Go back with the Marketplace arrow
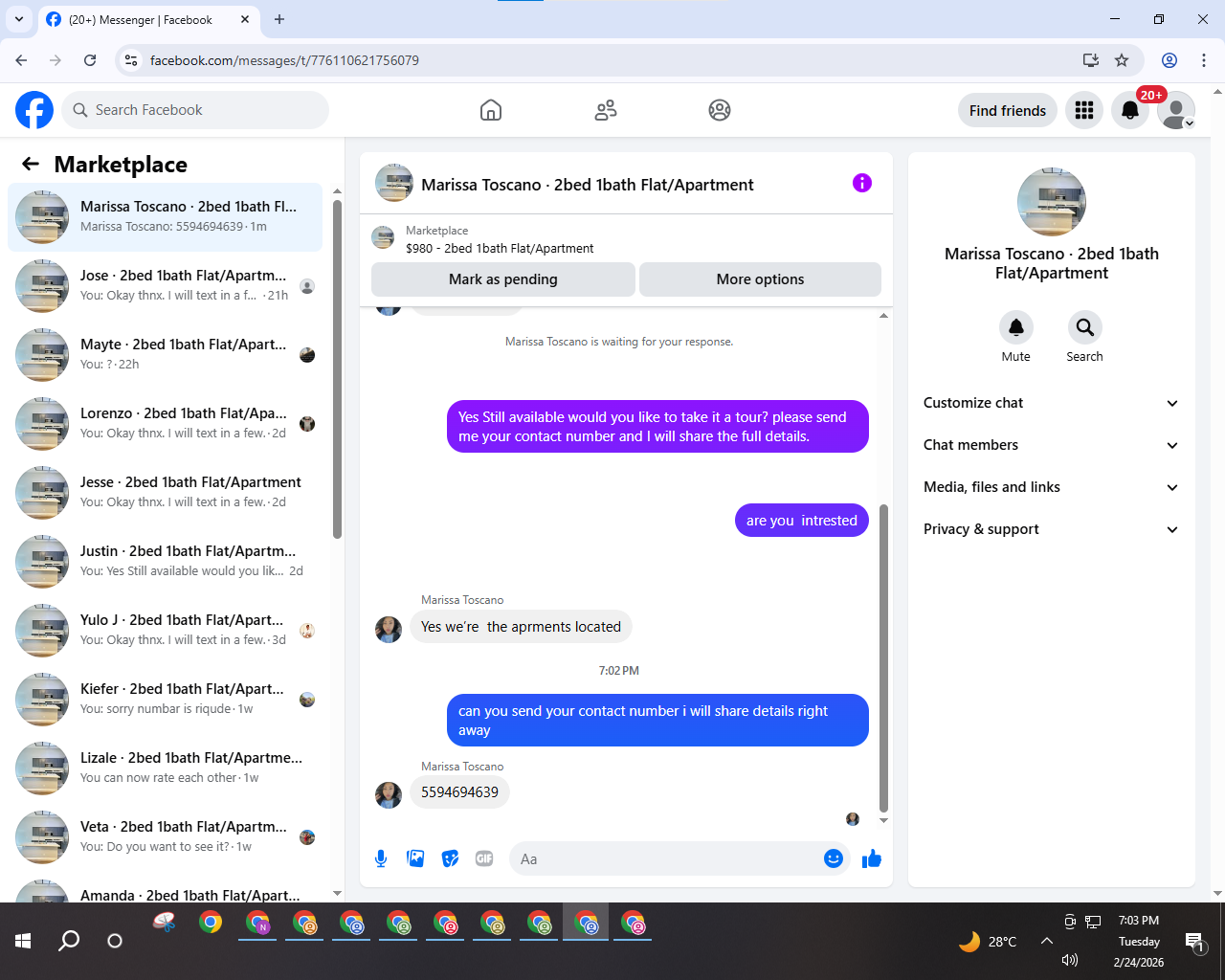The width and height of the screenshot is (1225, 980). (31, 164)
